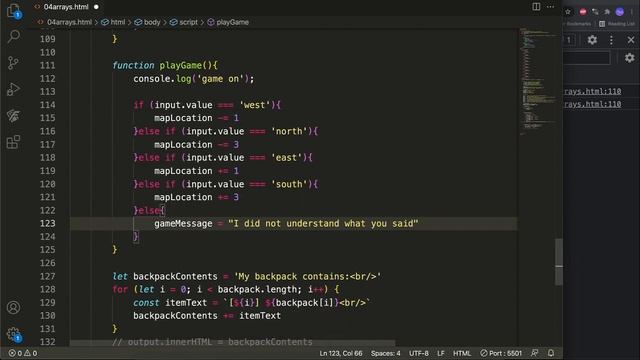Open the DevTools kebab menu
The width and height of the screenshot is (640, 360).
coord(611,40)
